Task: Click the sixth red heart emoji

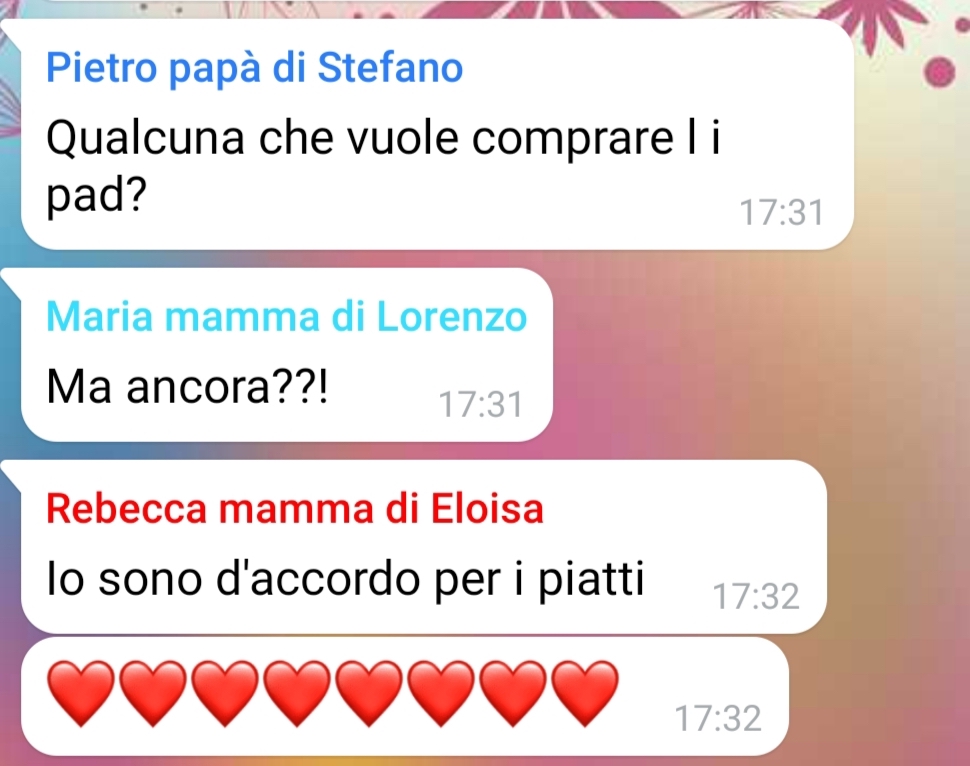Action: pyautogui.click(x=440, y=693)
